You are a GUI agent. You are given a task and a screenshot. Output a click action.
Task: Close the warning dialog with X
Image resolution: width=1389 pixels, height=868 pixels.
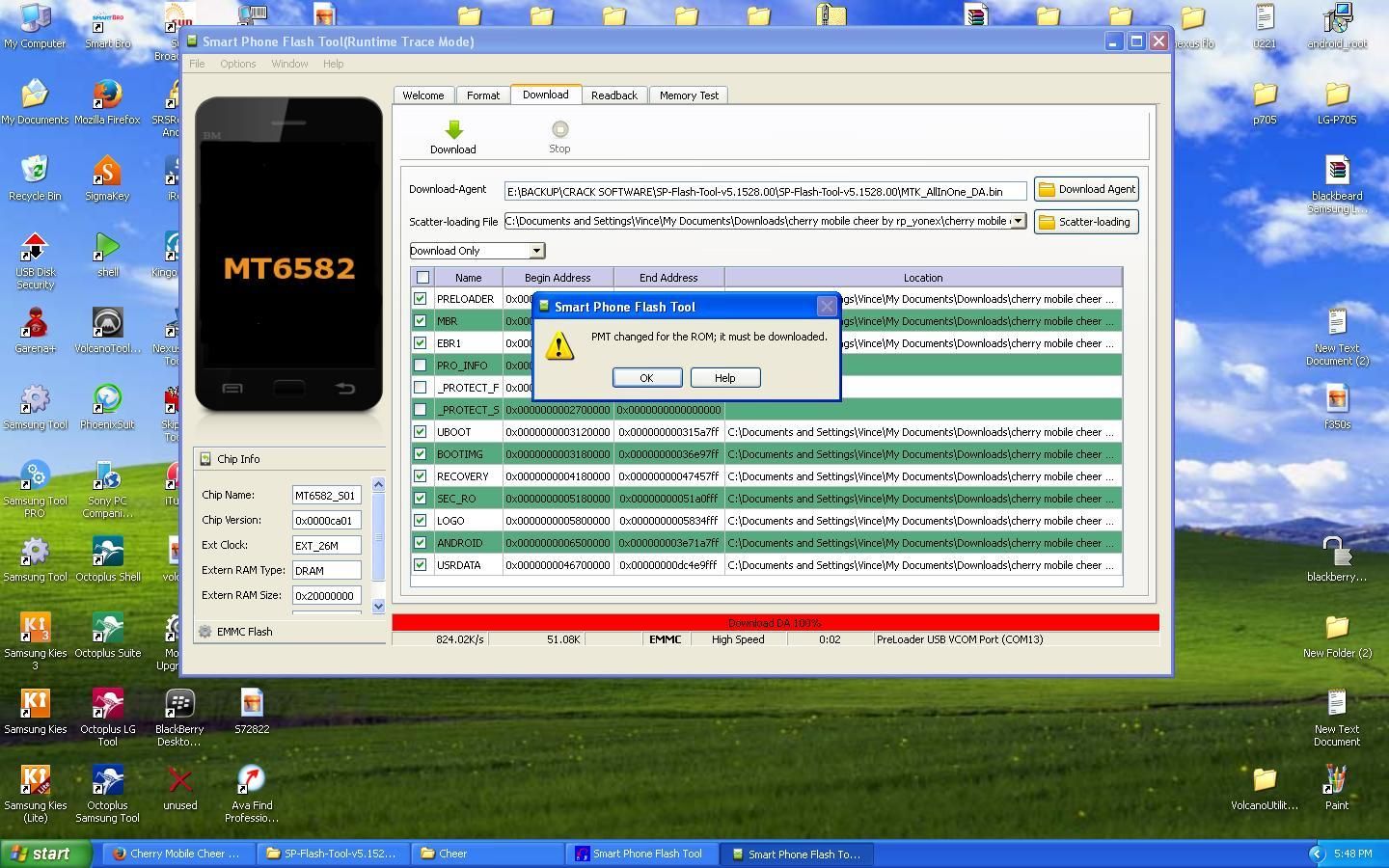tap(827, 307)
